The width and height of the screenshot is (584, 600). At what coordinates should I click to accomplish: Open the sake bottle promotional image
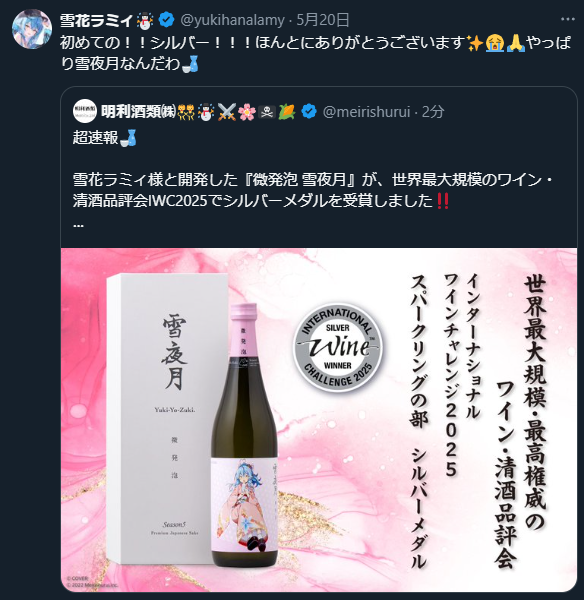click(319, 420)
